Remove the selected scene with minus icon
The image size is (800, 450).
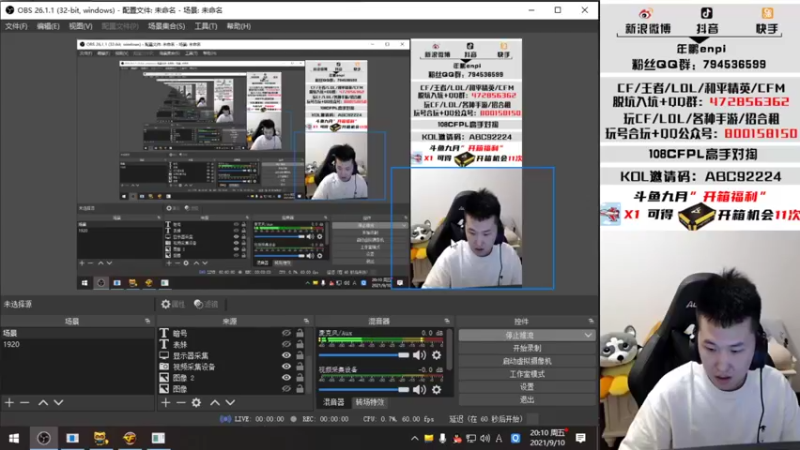point(24,403)
